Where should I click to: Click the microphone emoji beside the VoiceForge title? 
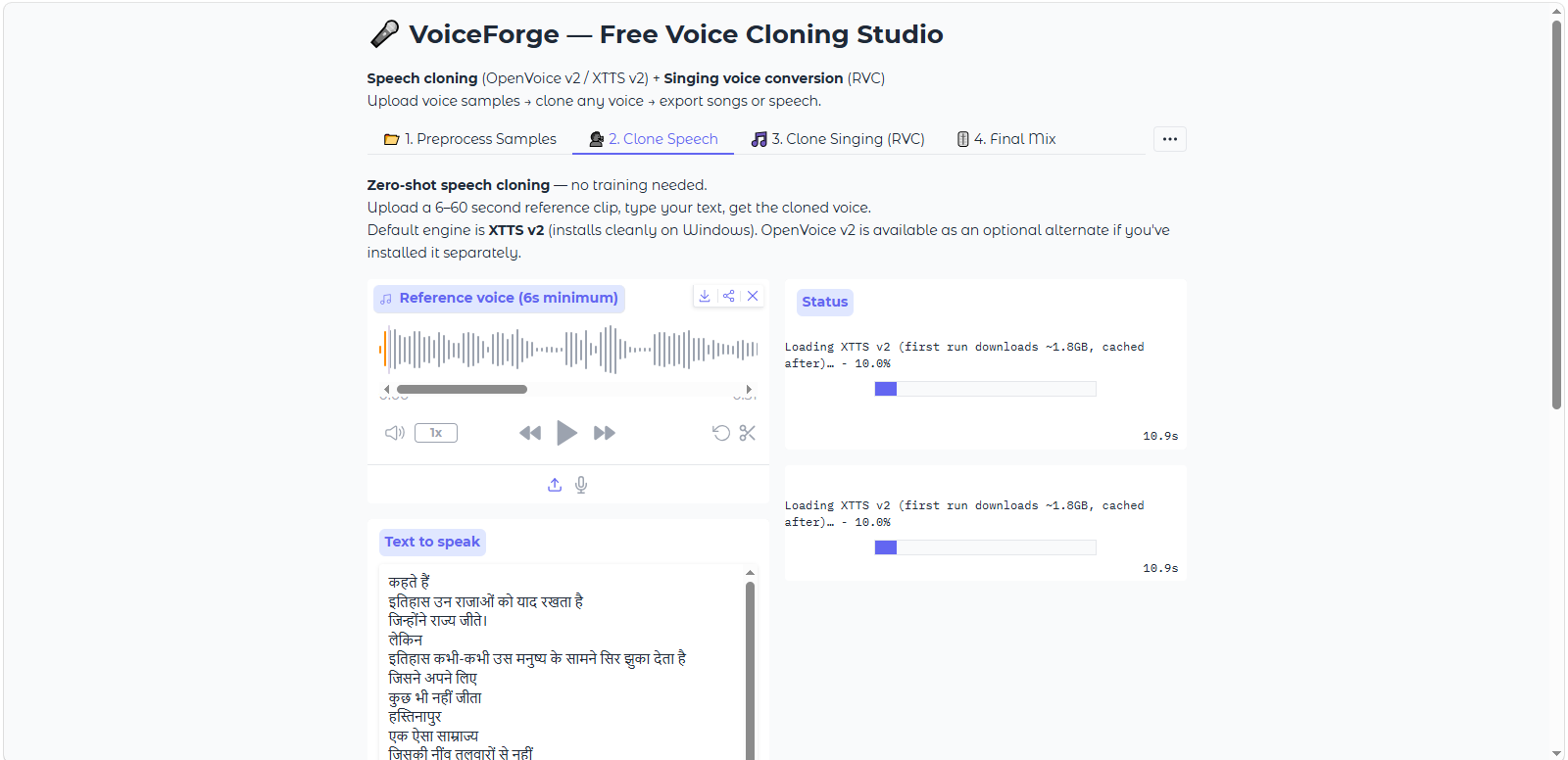pyautogui.click(x=385, y=34)
